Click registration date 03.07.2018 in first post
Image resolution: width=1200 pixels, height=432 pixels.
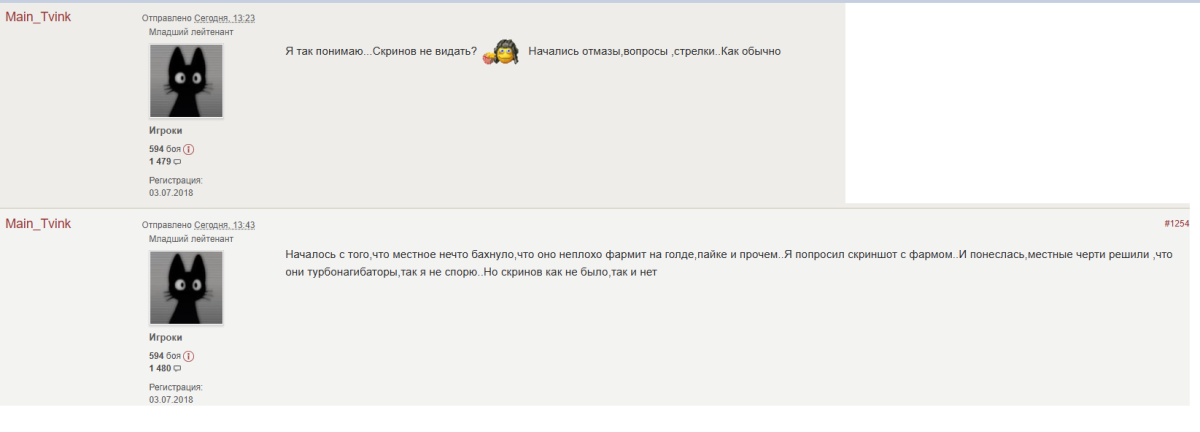click(171, 192)
